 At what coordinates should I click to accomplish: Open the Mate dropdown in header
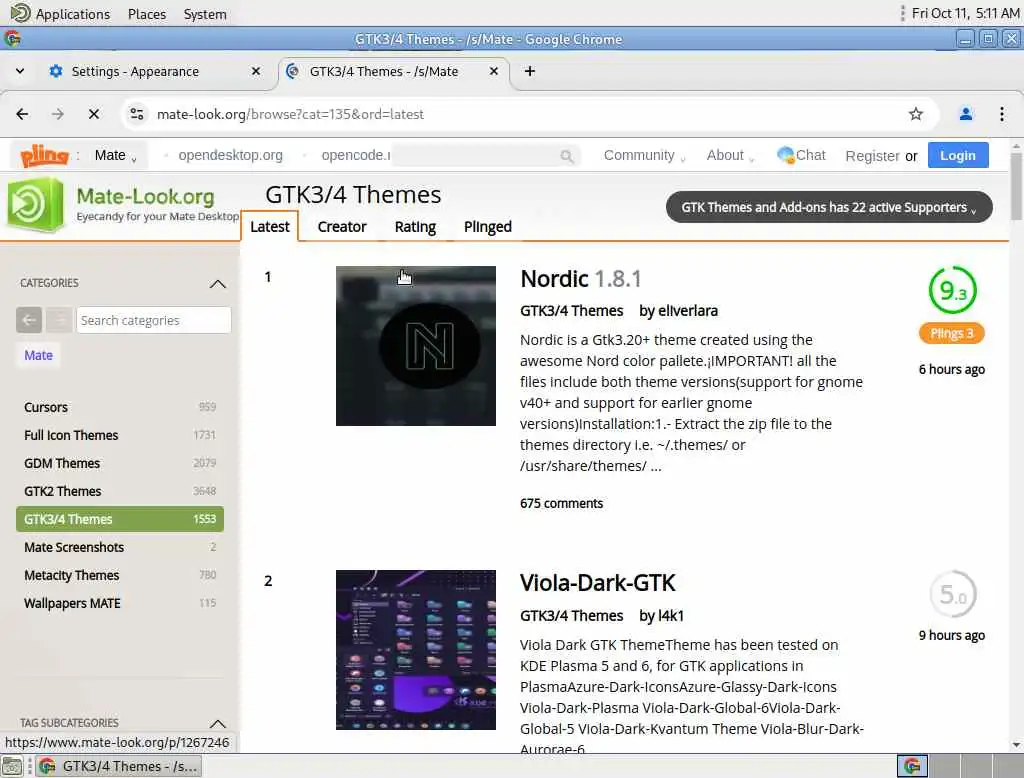tap(116, 155)
